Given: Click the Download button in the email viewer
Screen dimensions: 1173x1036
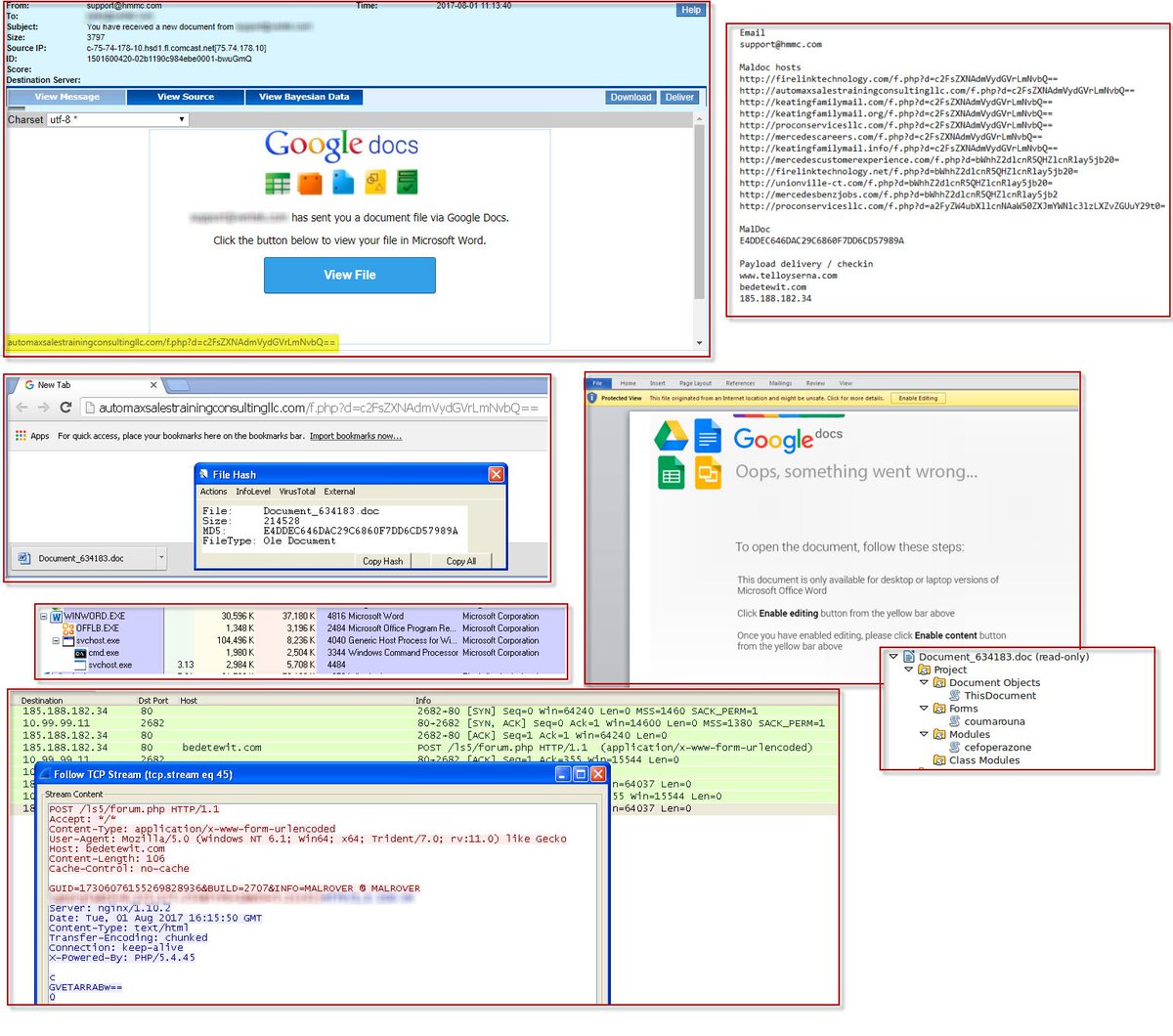Looking at the screenshot, I should pos(630,97).
